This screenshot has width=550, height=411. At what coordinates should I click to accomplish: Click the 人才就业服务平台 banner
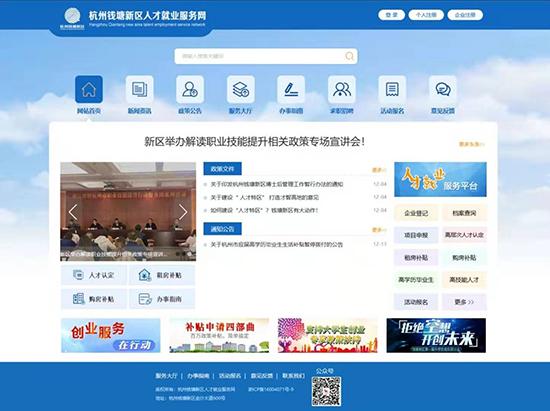tap(440, 179)
